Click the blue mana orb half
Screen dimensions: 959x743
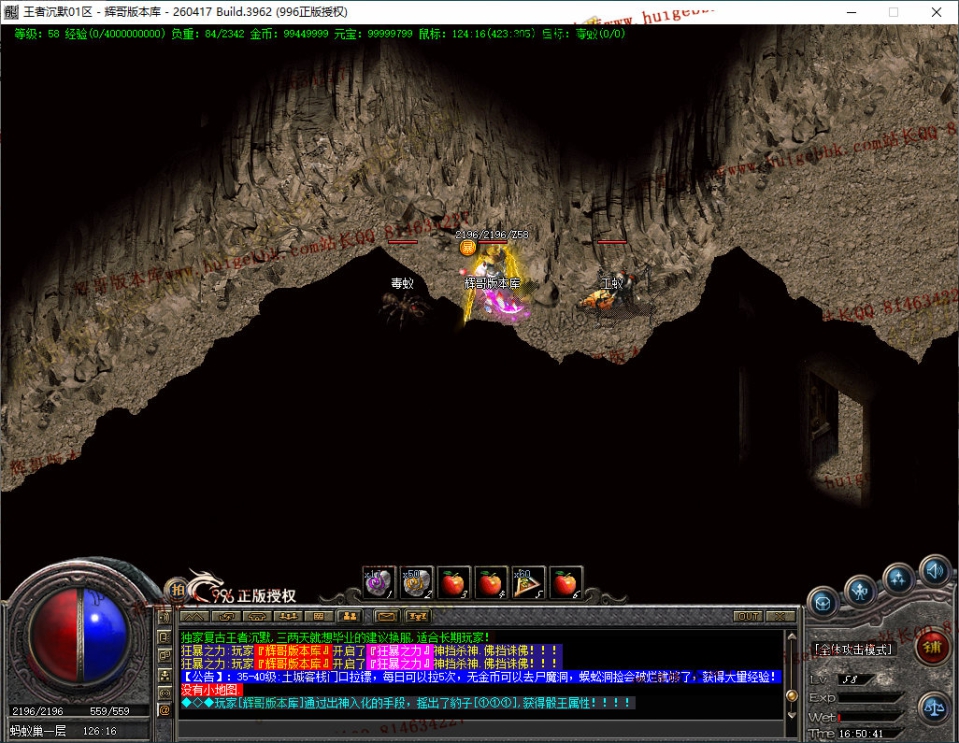coord(105,635)
